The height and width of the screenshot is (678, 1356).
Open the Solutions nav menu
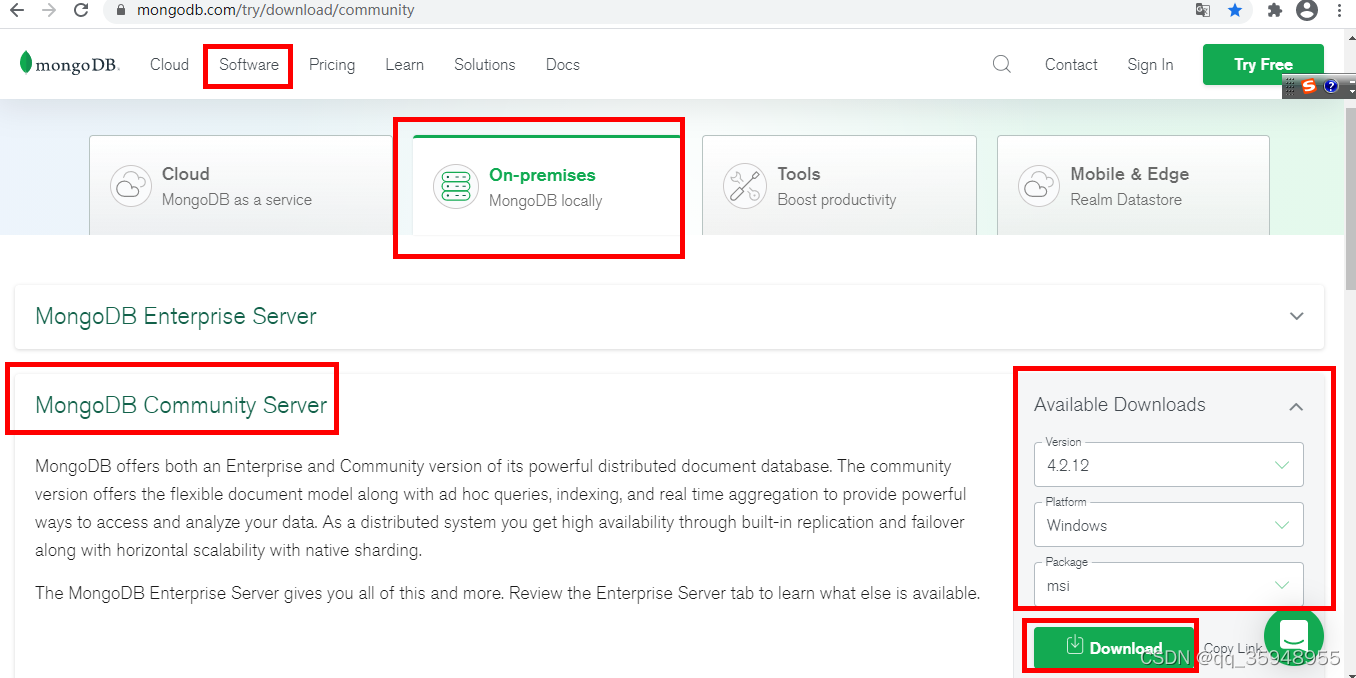point(484,64)
